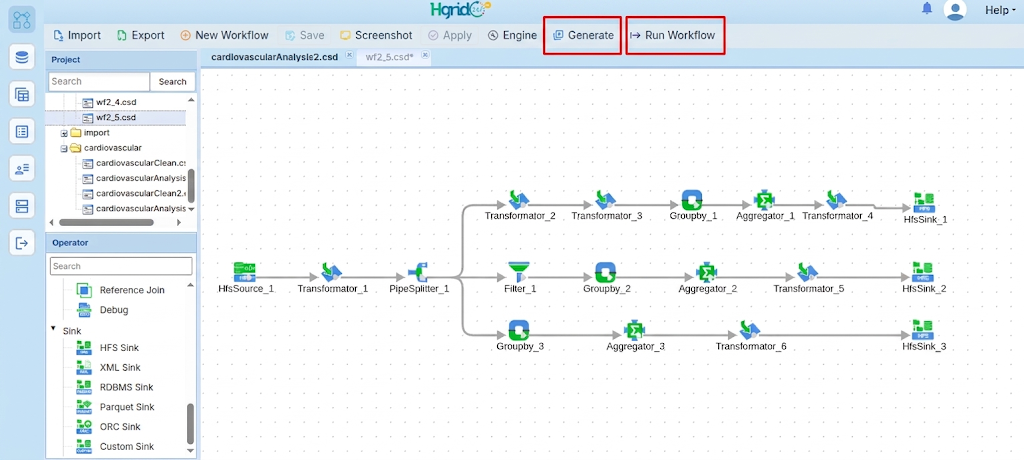Click the logout sidebar icon
Image resolution: width=1024 pixels, height=460 pixels.
[x=22, y=243]
